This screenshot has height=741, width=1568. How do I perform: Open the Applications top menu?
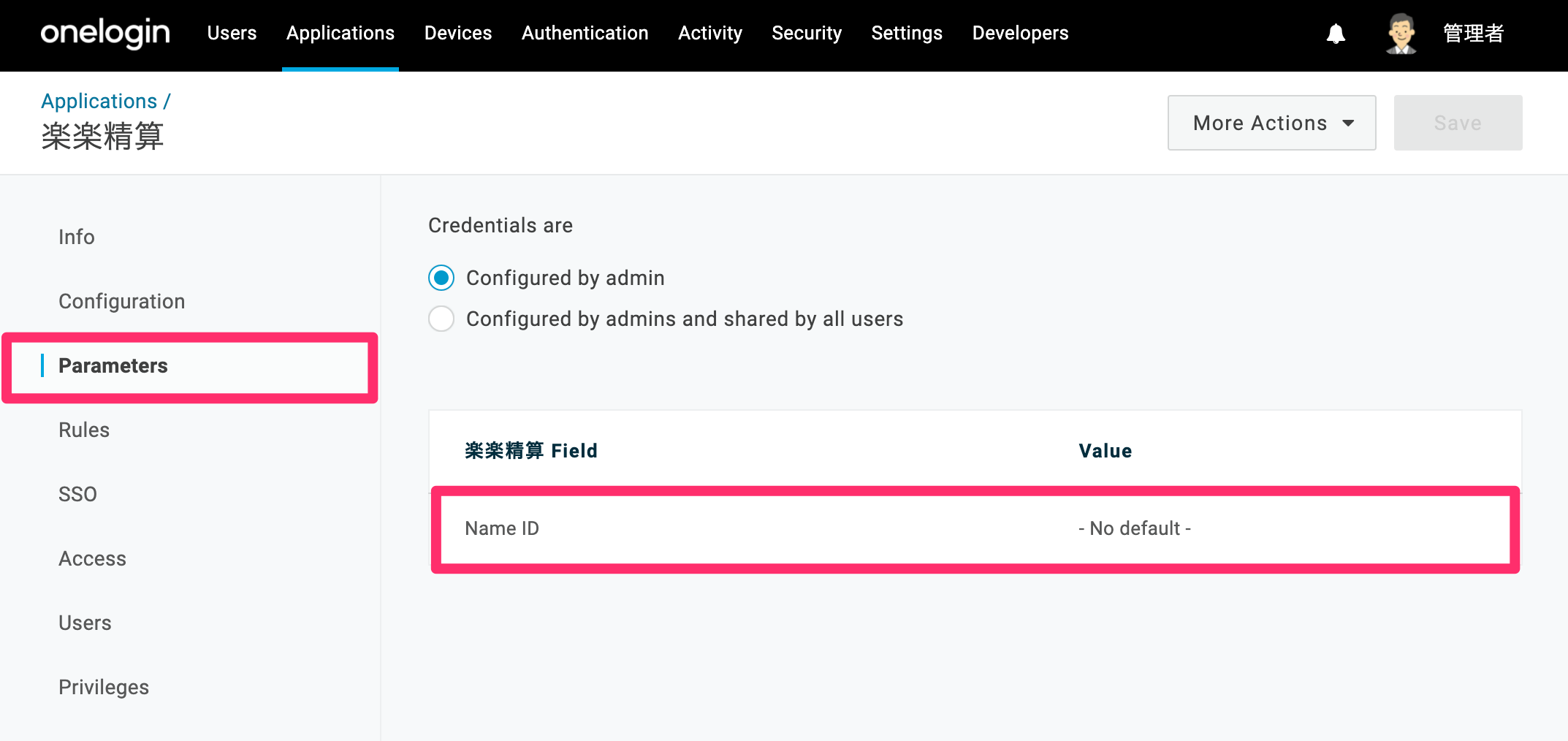tap(340, 33)
